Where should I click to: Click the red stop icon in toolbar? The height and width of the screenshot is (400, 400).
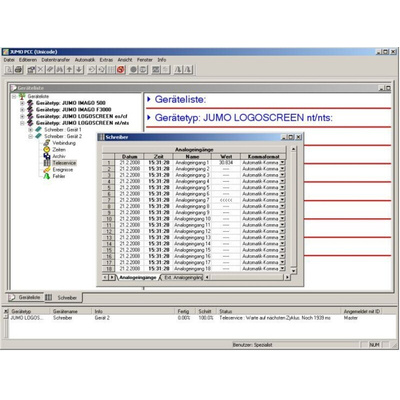pos(121,69)
